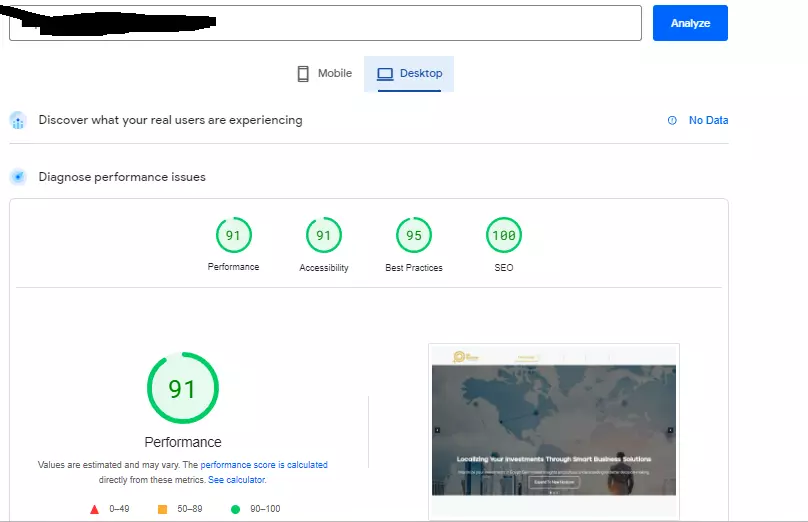The image size is (808, 522).
Task: Open the performance score is calculated link
Action: [x=264, y=465]
